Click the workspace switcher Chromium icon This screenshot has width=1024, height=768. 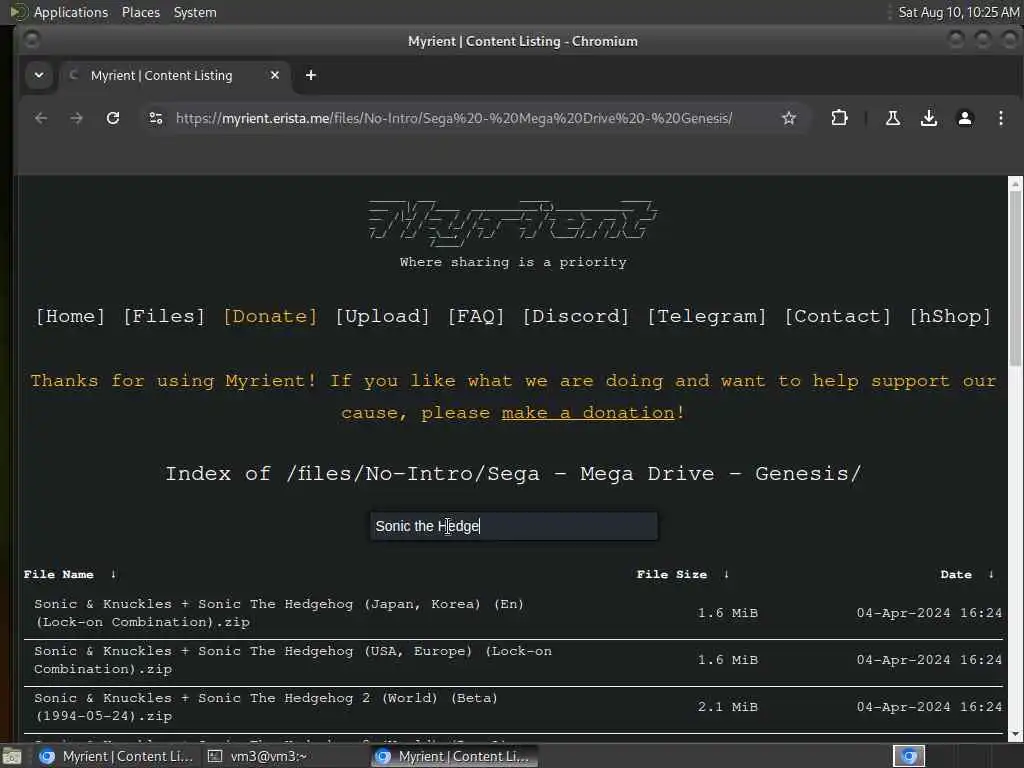tap(909, 756)
